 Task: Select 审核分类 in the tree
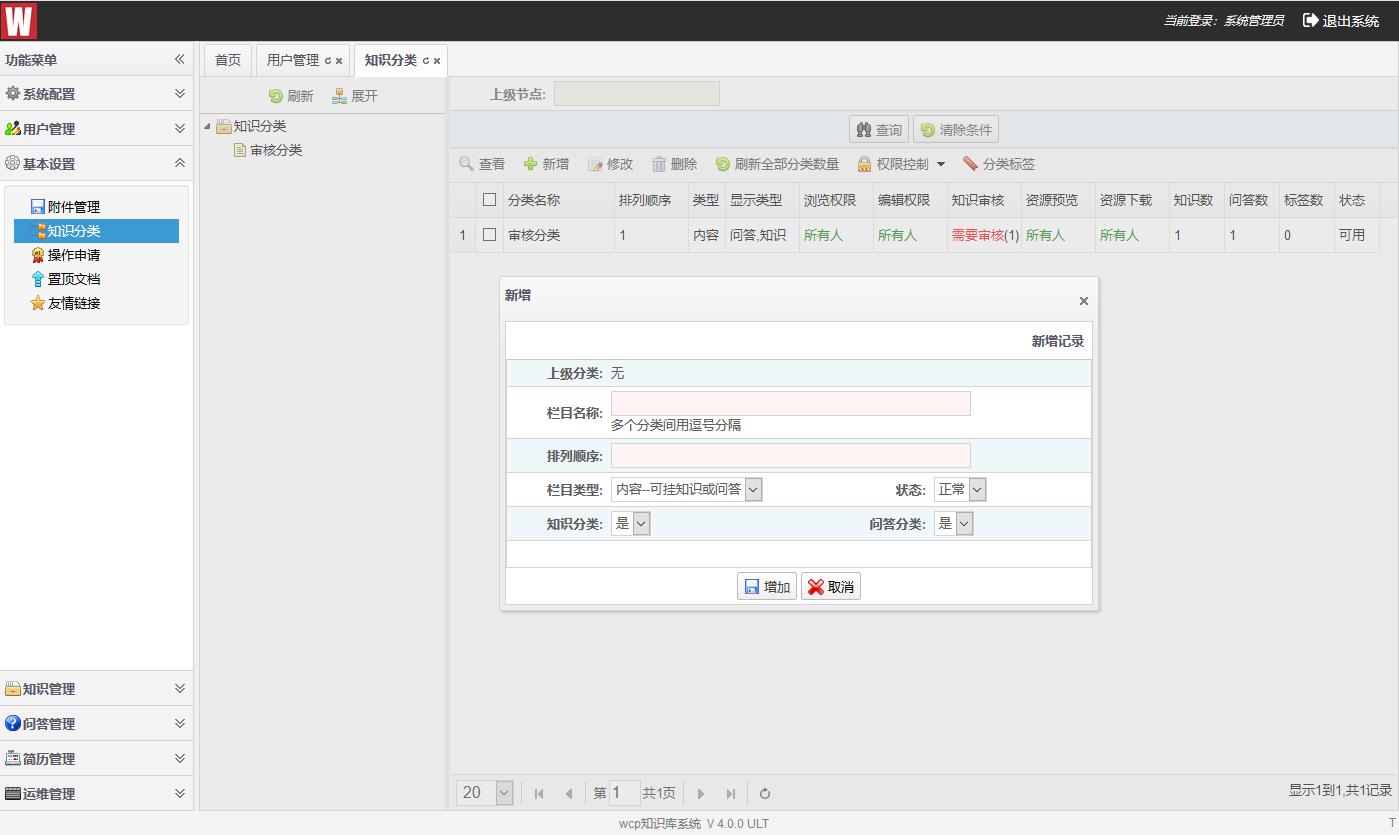click(276, 150)
